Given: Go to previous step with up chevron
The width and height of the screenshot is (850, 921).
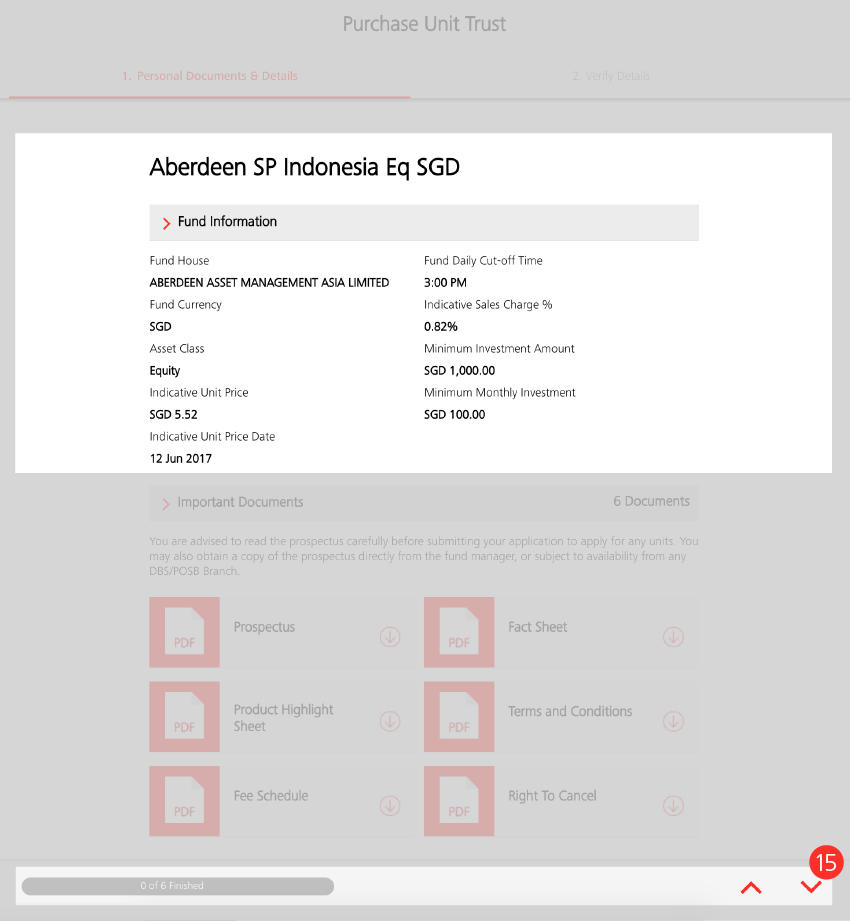Looking at the screenshot, I should pos(751,887).
